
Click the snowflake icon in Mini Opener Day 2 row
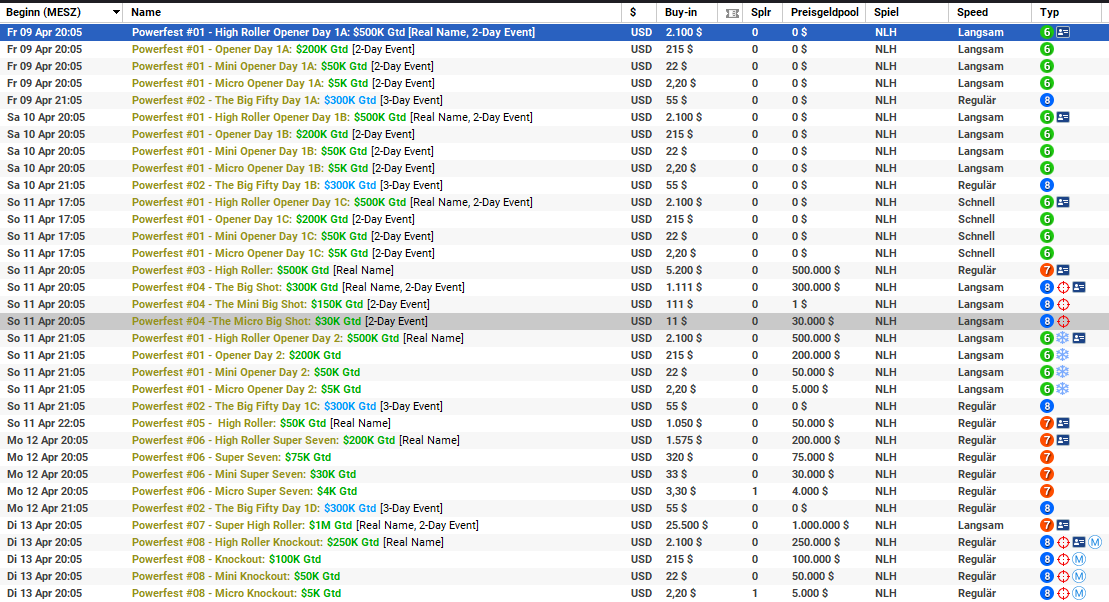point(1063,372)
